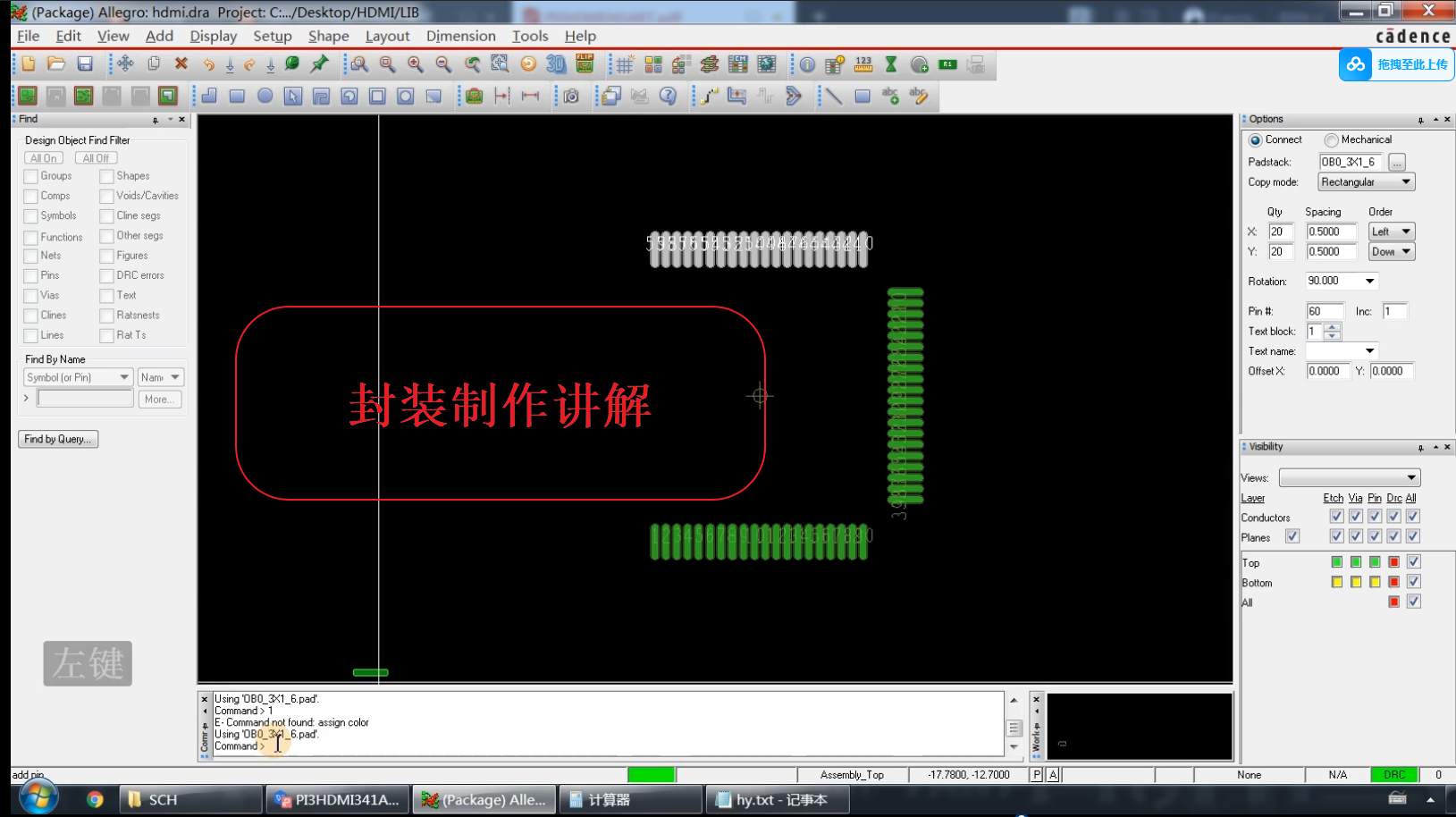Click the Top layer Etch green swatch

(x=1336, y=562)
